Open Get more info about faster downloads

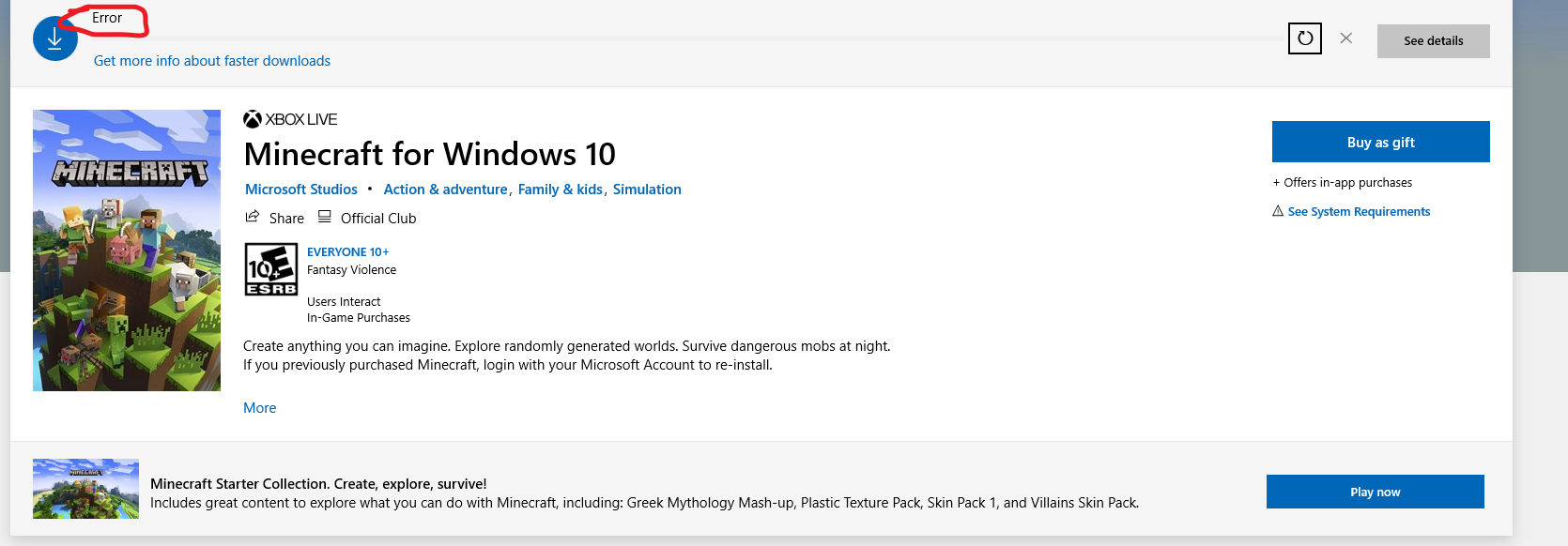[x=212, y=61]
